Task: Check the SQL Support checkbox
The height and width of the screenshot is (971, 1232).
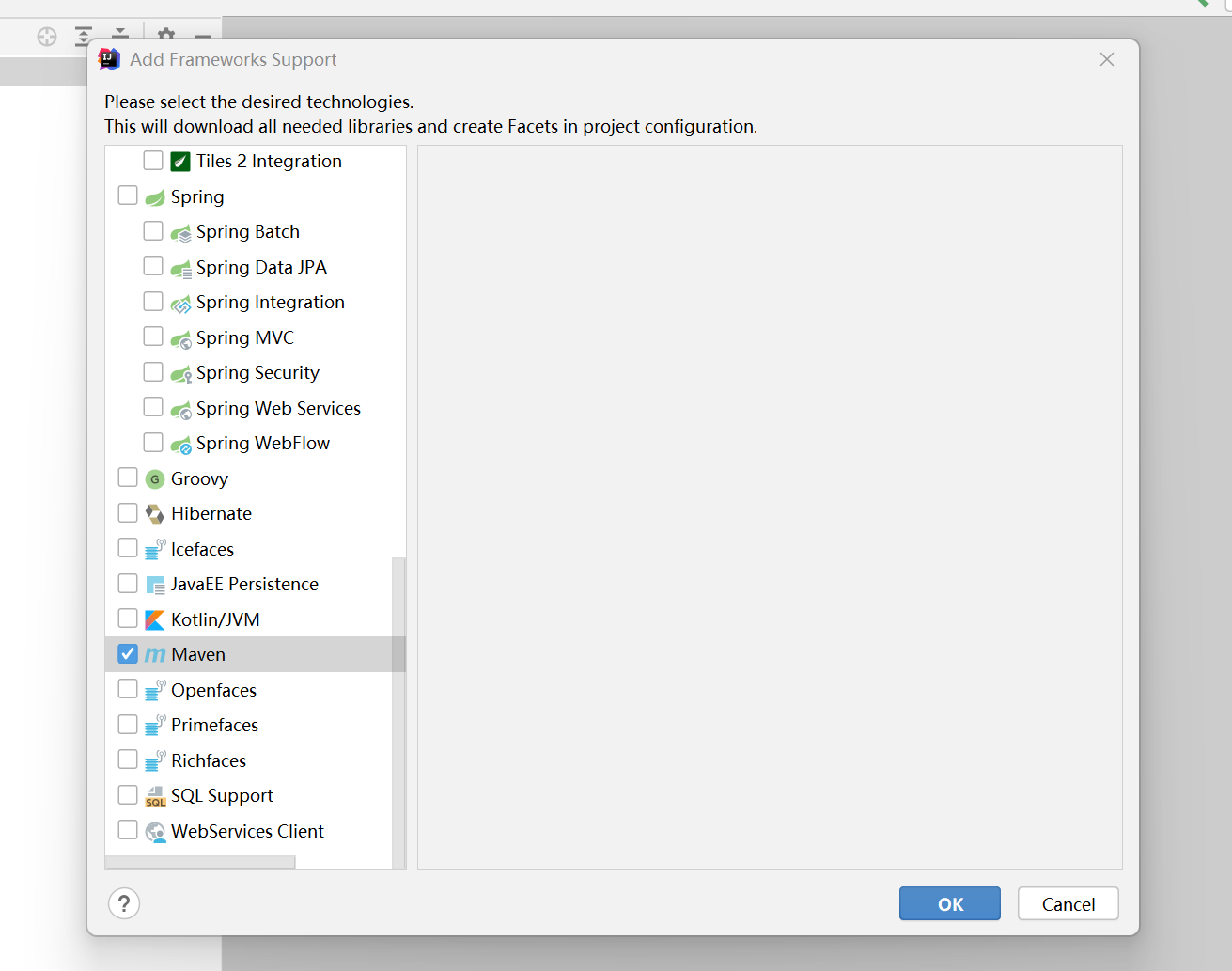Action: tap(128, 795)
